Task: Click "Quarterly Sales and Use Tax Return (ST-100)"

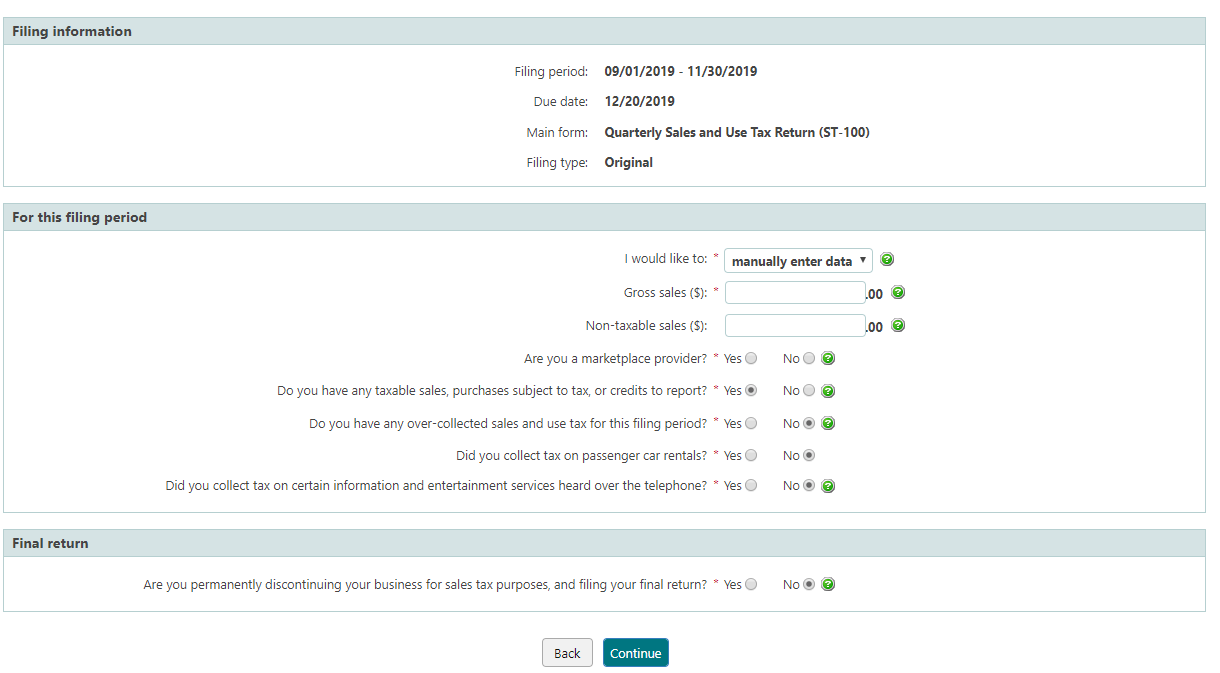Action: (737, 132)
